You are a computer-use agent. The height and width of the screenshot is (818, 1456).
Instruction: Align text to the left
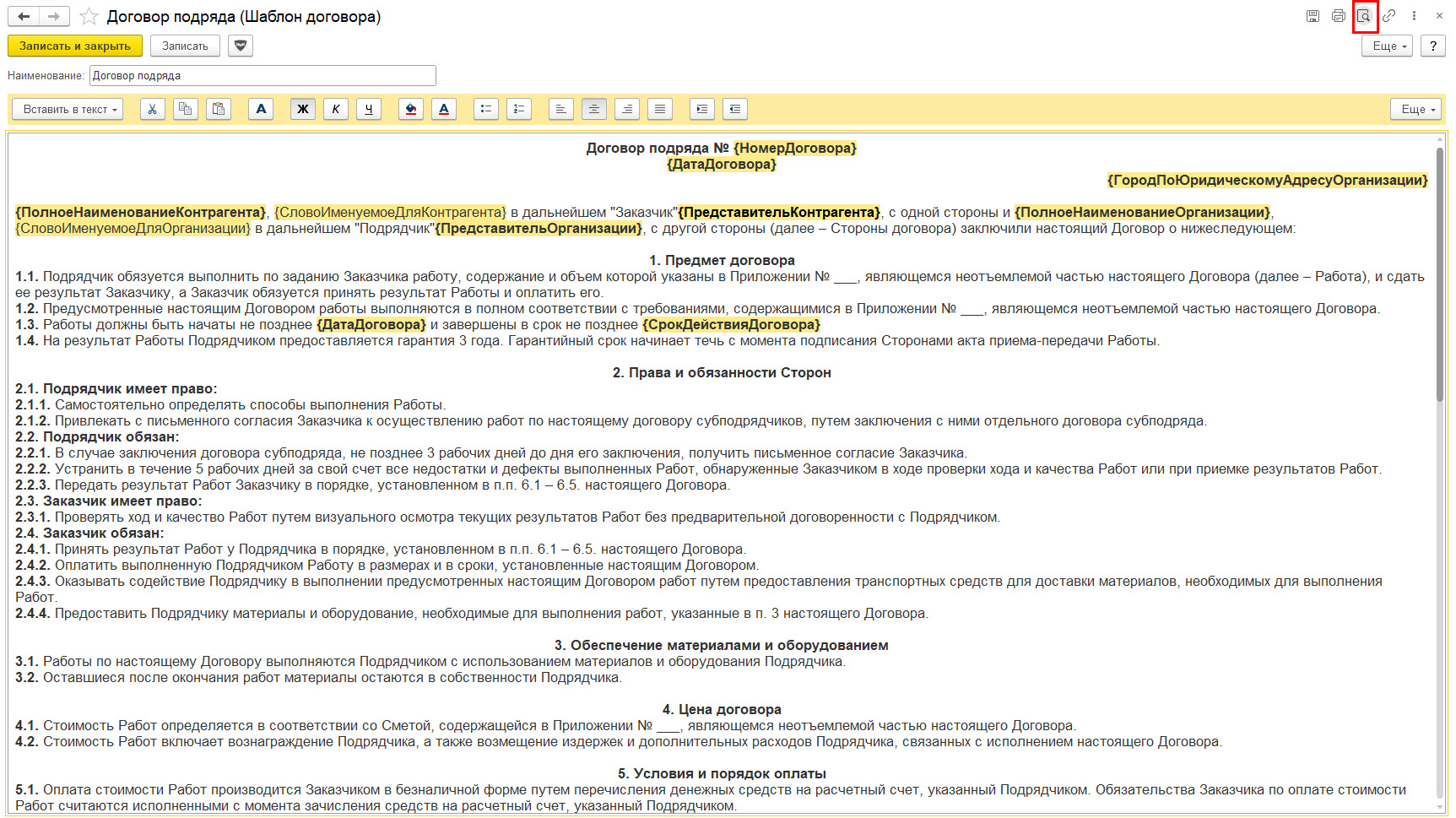(x=561, y=109)
